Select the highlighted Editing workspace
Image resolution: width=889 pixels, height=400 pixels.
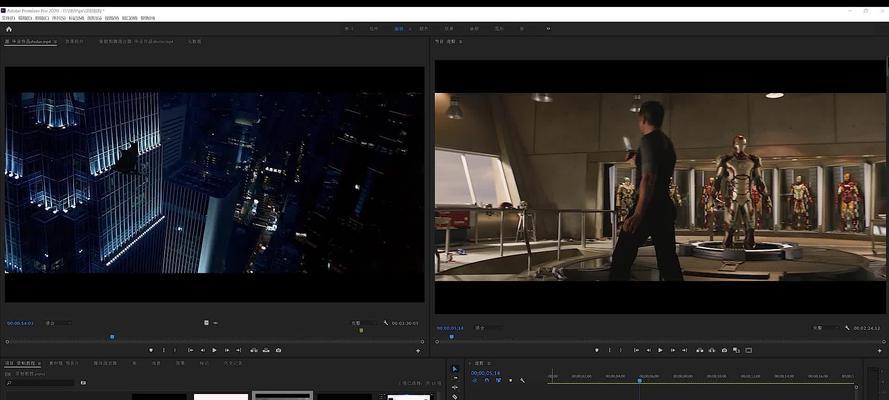(x=399, y=28)
